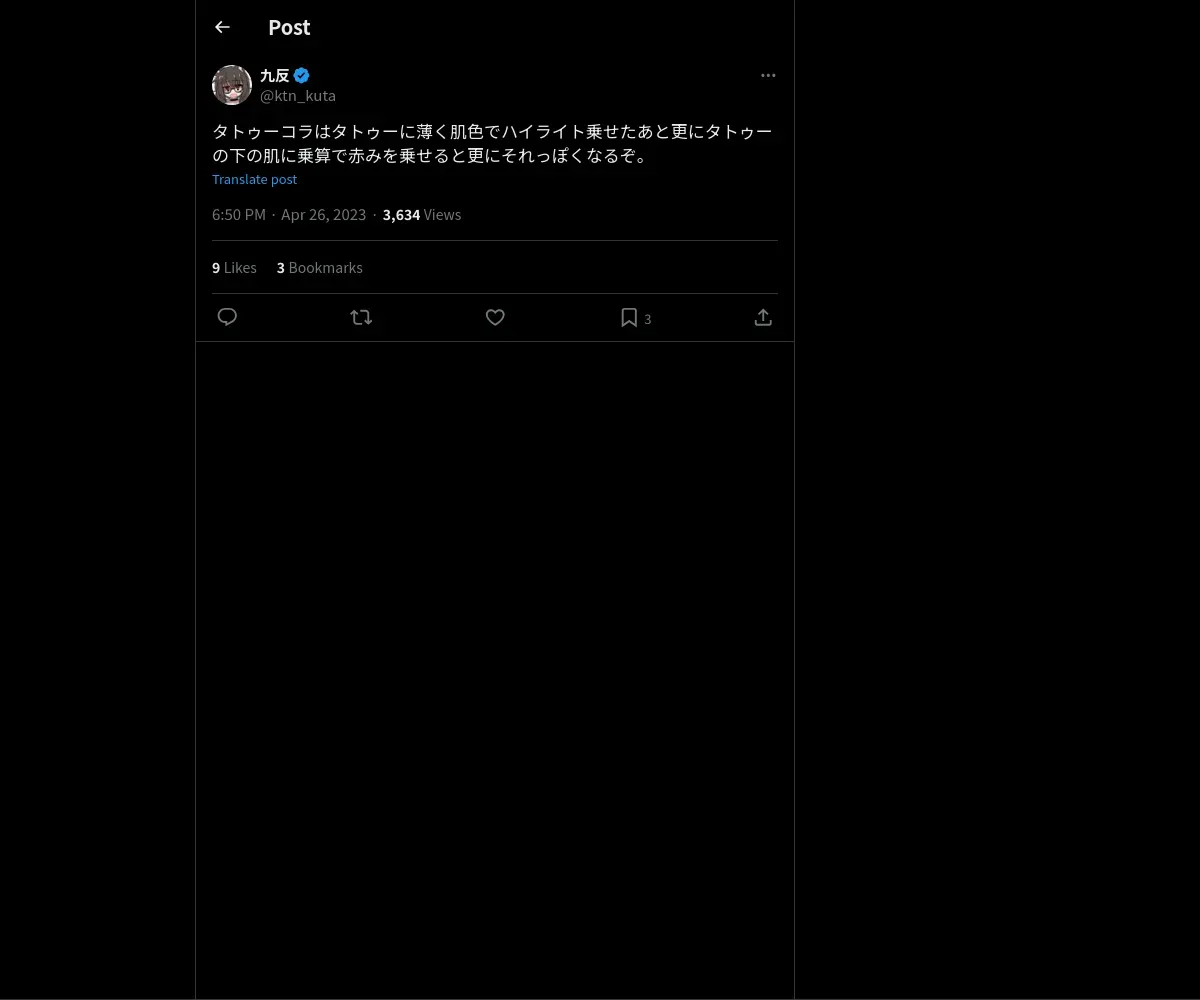Screen dimensions: 1200x1000
Task: Click the 6:50 PM timestamp
Action: (239, 214)
